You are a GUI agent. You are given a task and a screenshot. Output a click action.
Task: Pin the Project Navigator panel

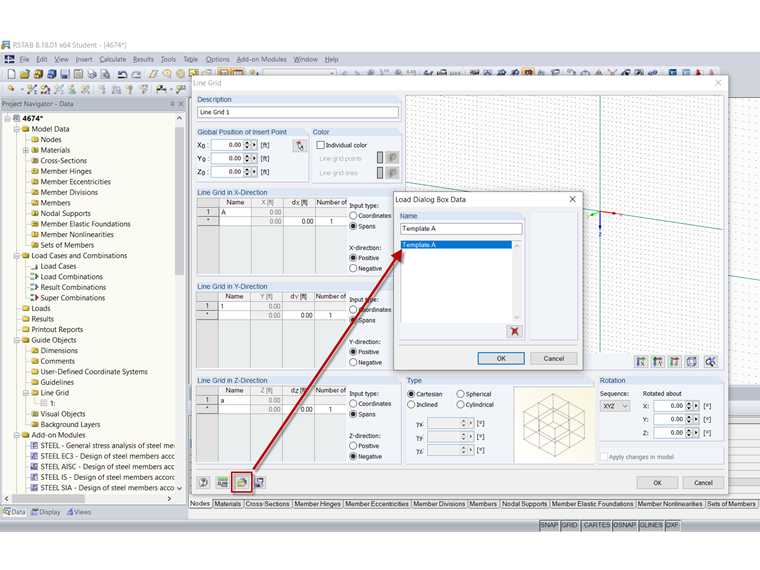[x=172, y=104]
